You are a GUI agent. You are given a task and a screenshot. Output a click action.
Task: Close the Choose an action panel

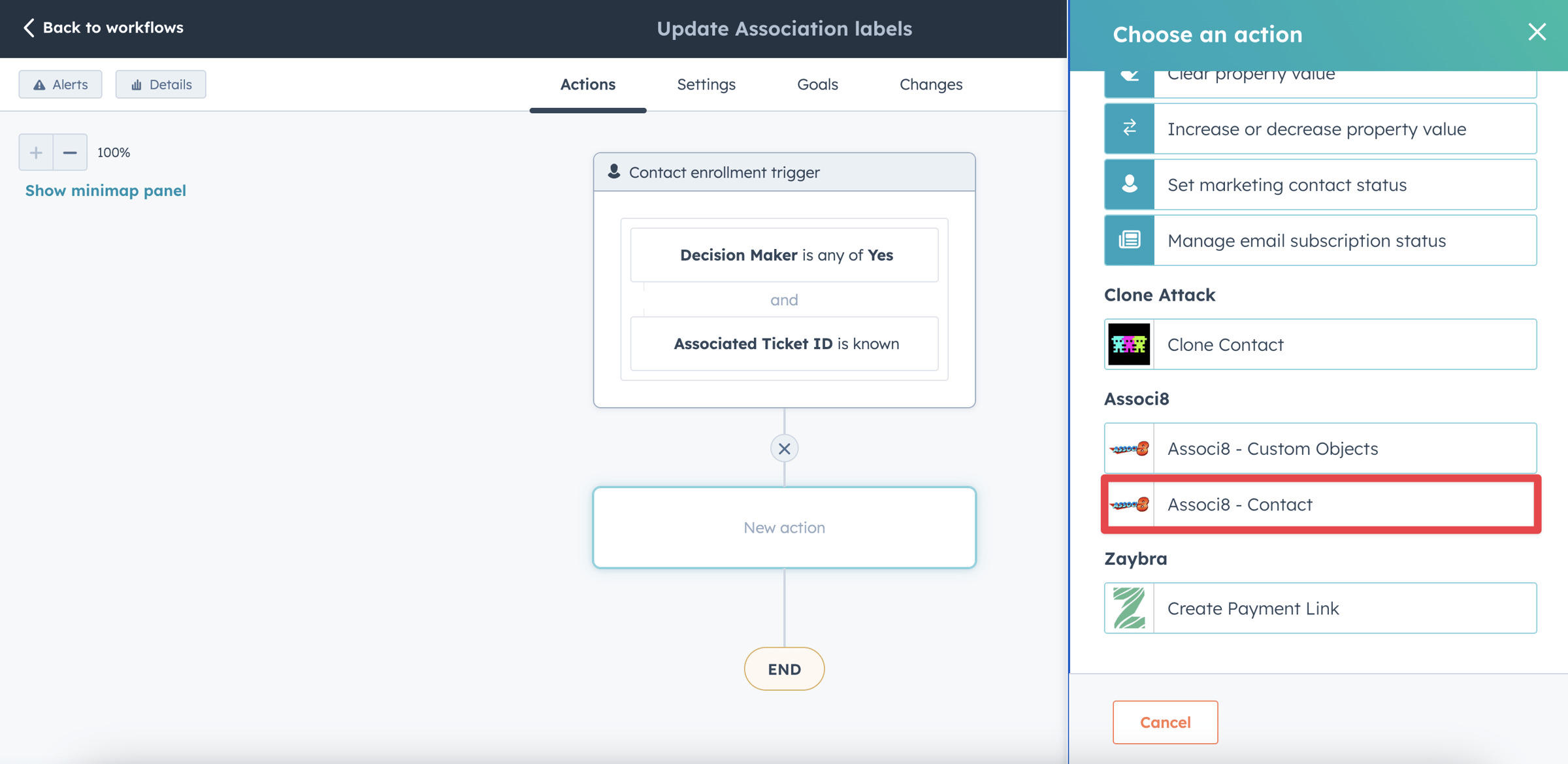(x=1537, y=32)
